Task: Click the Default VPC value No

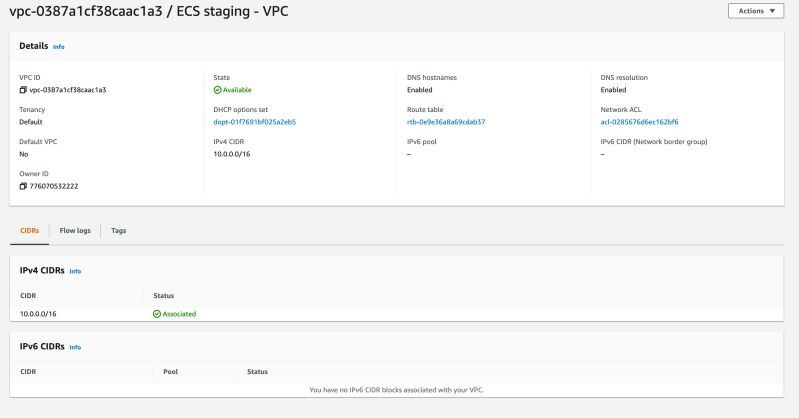Action: (24, 154)
